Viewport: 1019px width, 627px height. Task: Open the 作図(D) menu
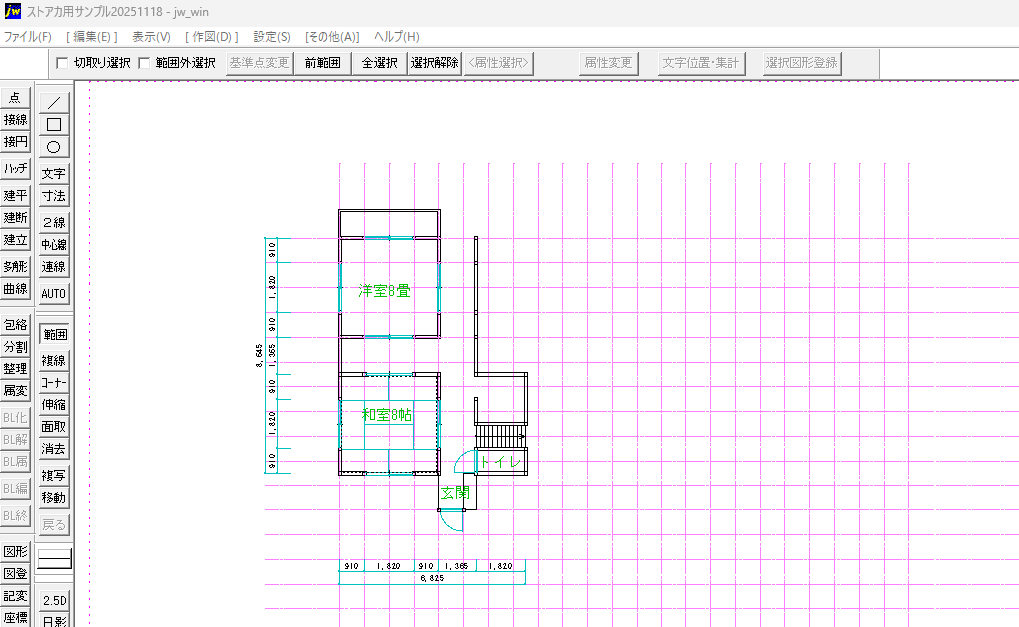point(211,36)
